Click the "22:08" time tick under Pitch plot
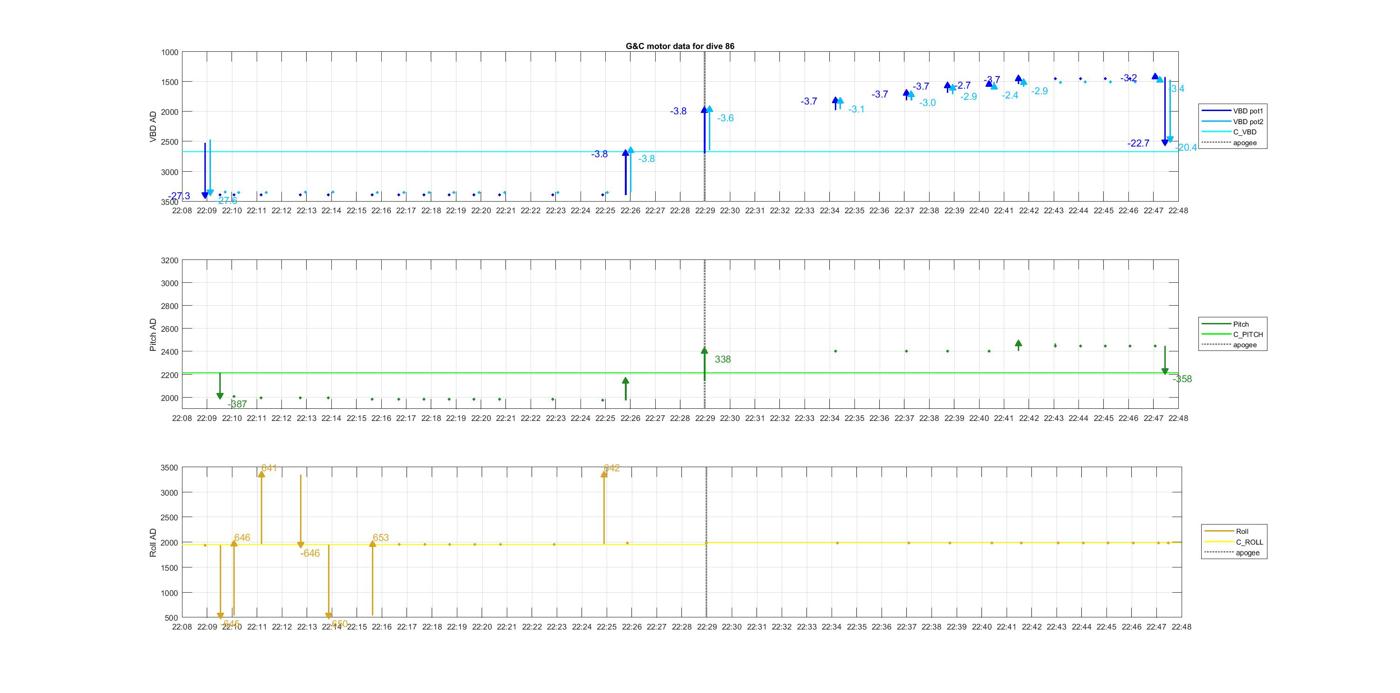The width and height of the screenshot is (1400, 693). 182,418
